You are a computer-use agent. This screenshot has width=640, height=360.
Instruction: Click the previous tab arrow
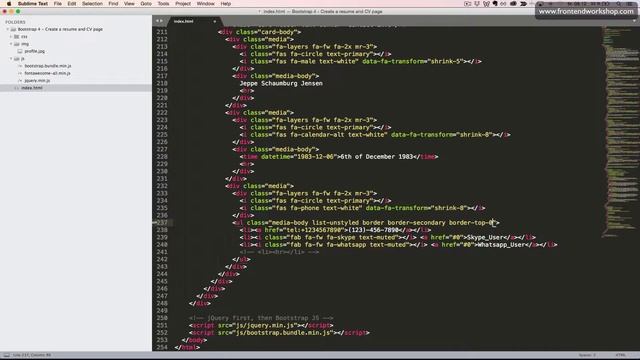(x=157, y=21)
